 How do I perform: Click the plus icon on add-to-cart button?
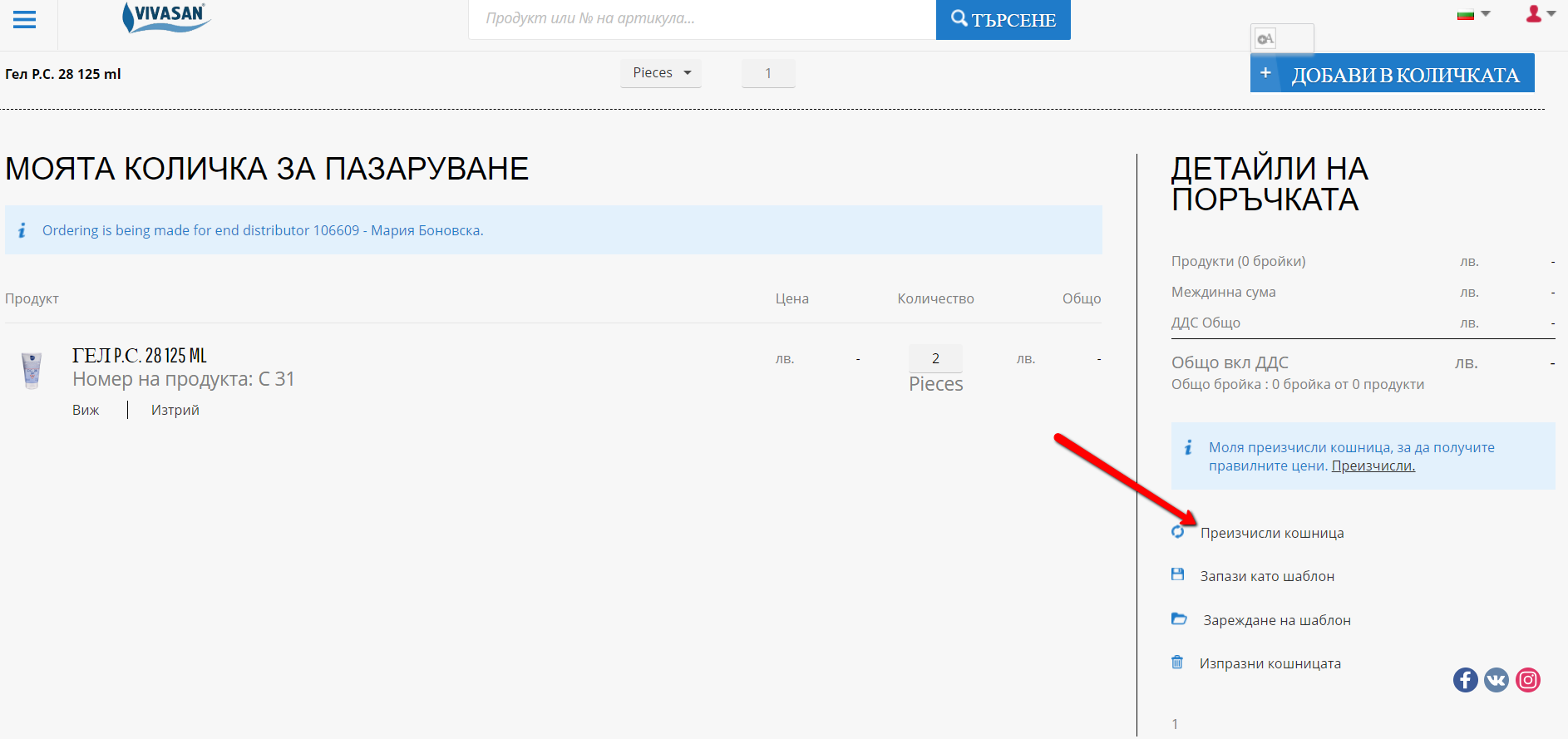(x=1265, y=73)
